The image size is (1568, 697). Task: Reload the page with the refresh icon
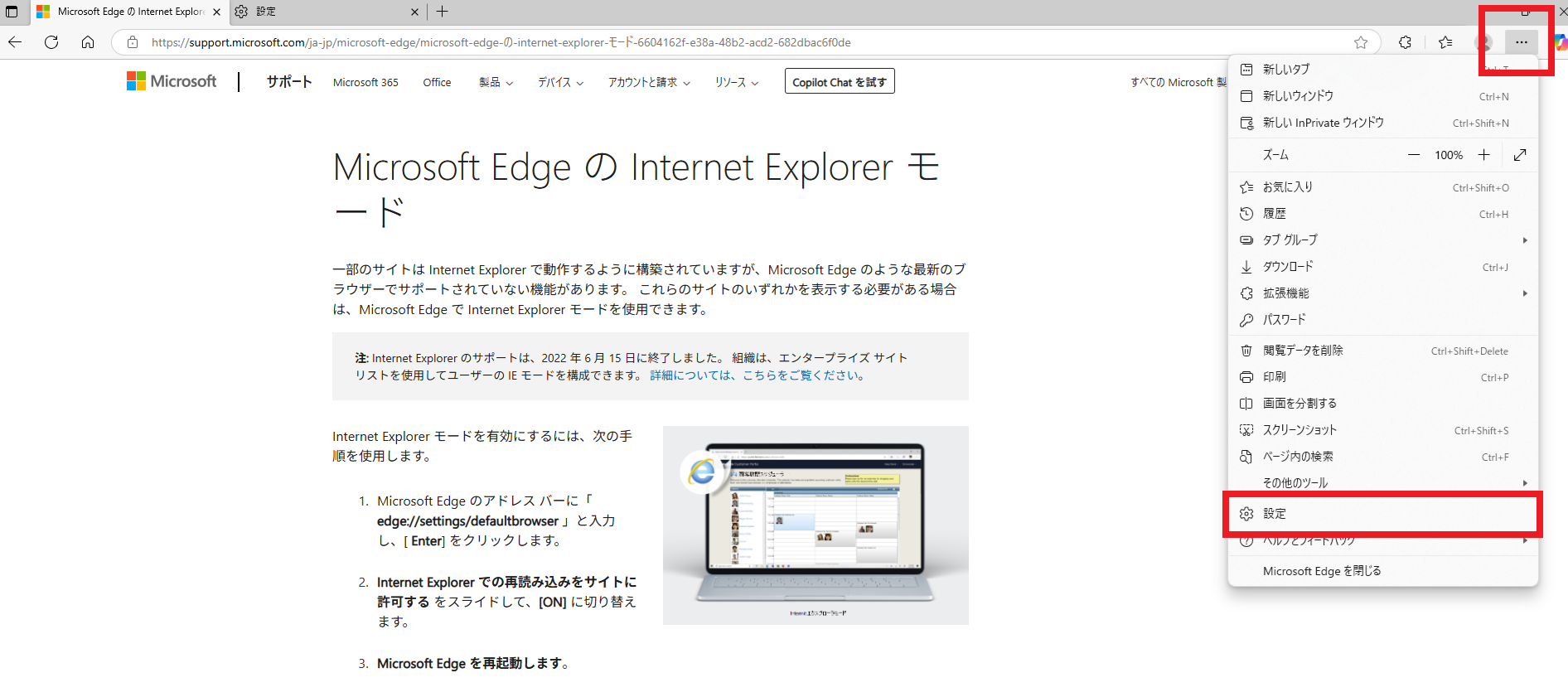click(x=51, y=42)
